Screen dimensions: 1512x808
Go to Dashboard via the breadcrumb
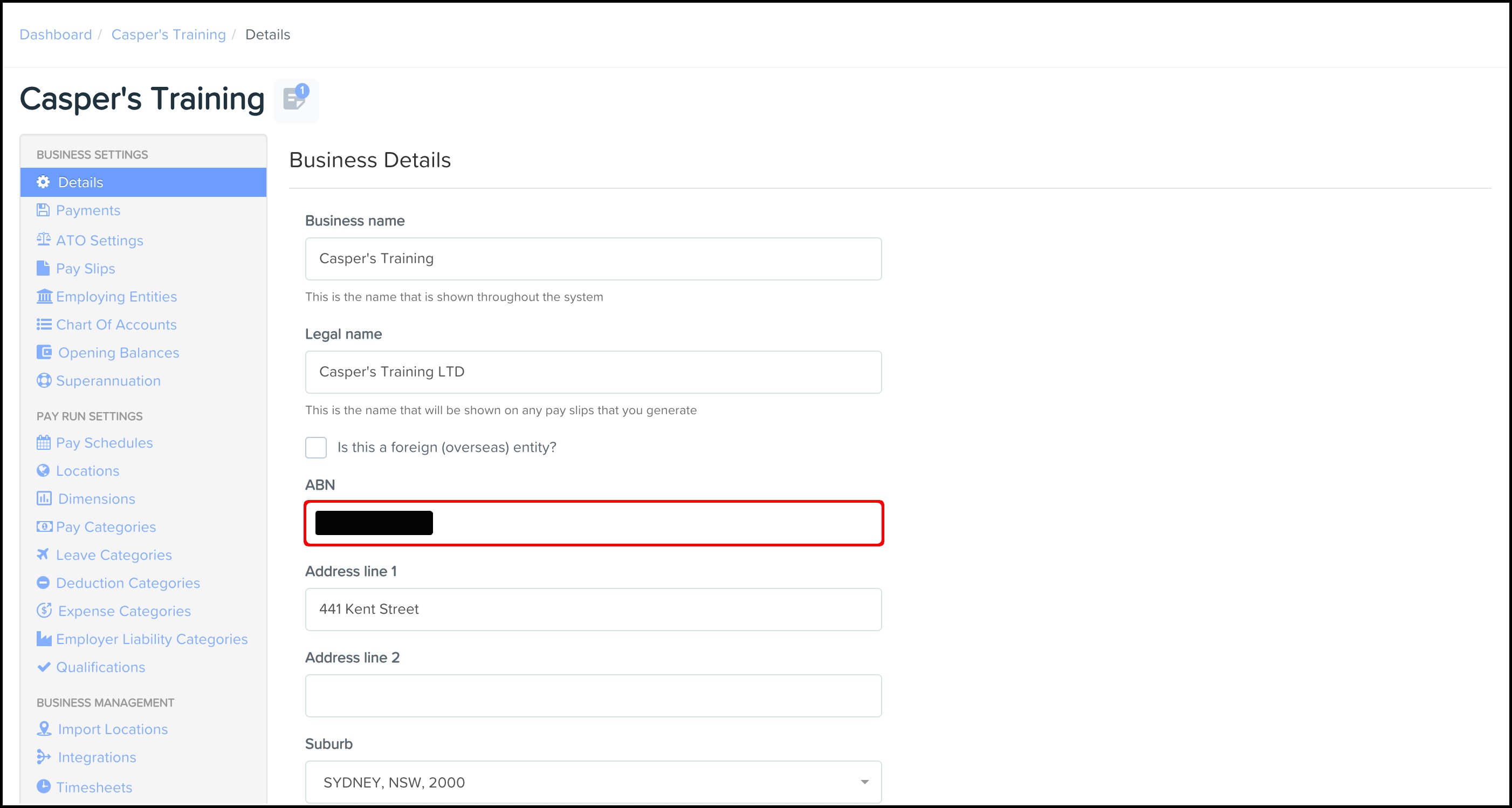56,35
